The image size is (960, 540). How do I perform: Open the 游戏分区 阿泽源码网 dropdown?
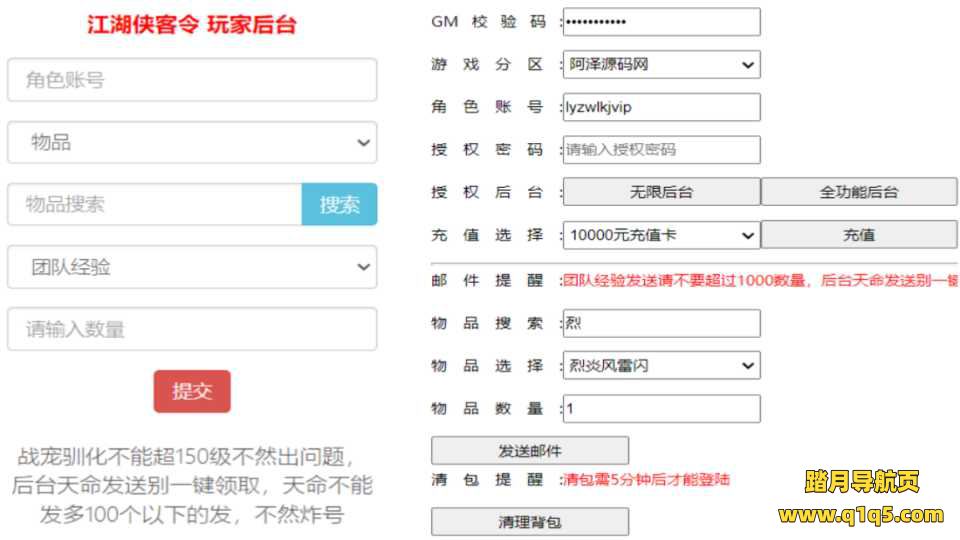pyautogui.click(x=661, y=65)
